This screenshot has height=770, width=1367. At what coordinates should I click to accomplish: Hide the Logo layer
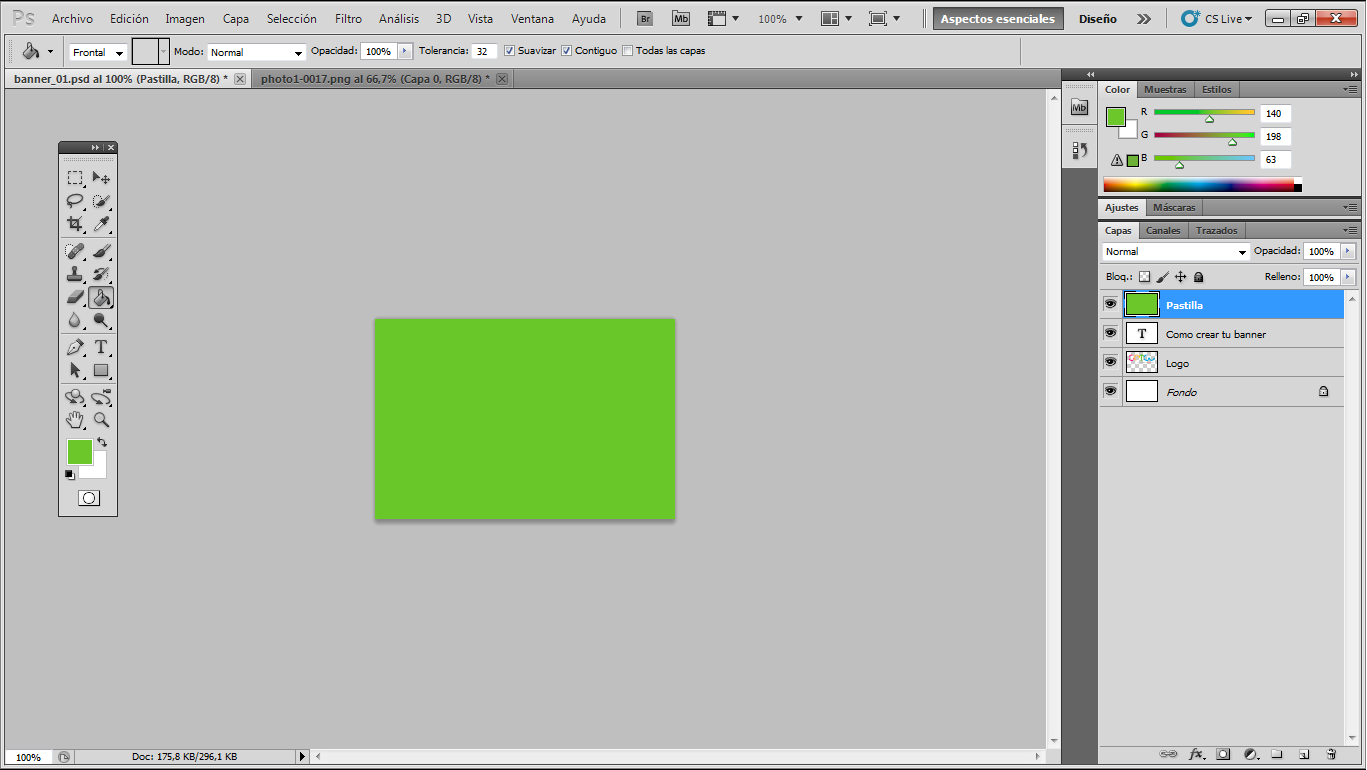click(x=1110, y=362)
